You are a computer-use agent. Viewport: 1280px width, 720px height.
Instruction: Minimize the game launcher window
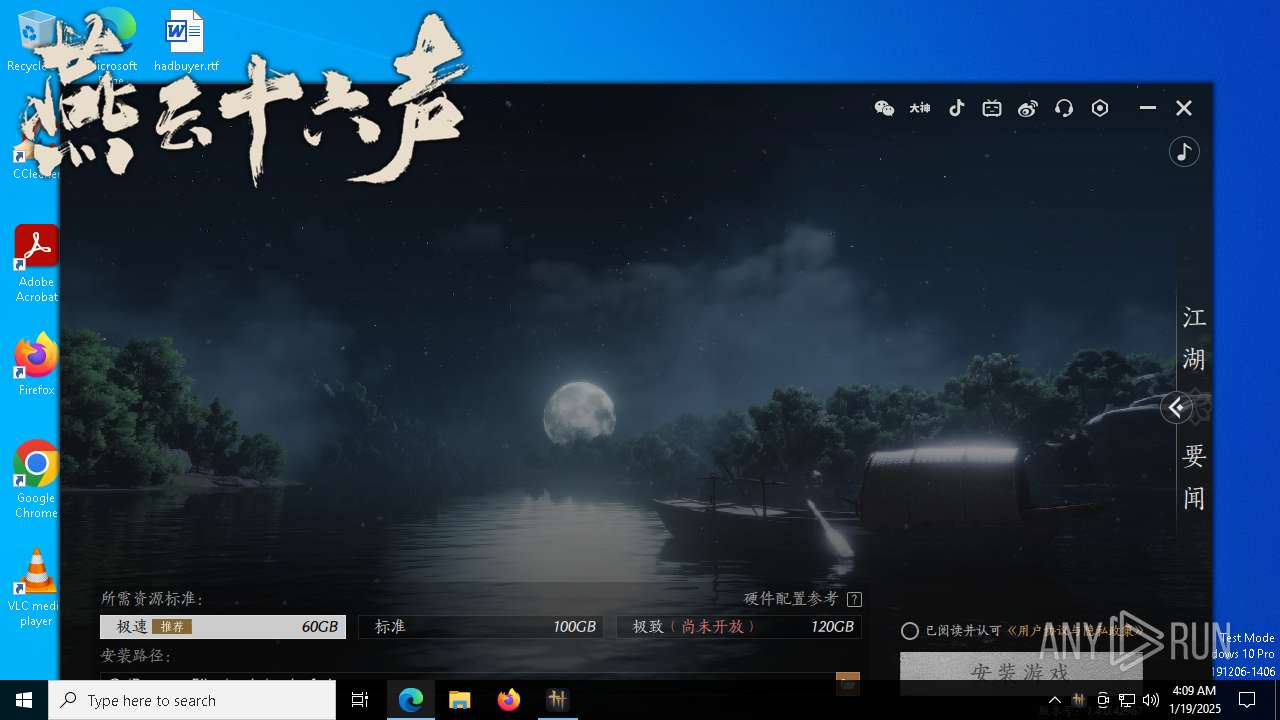click(1148, 108)
